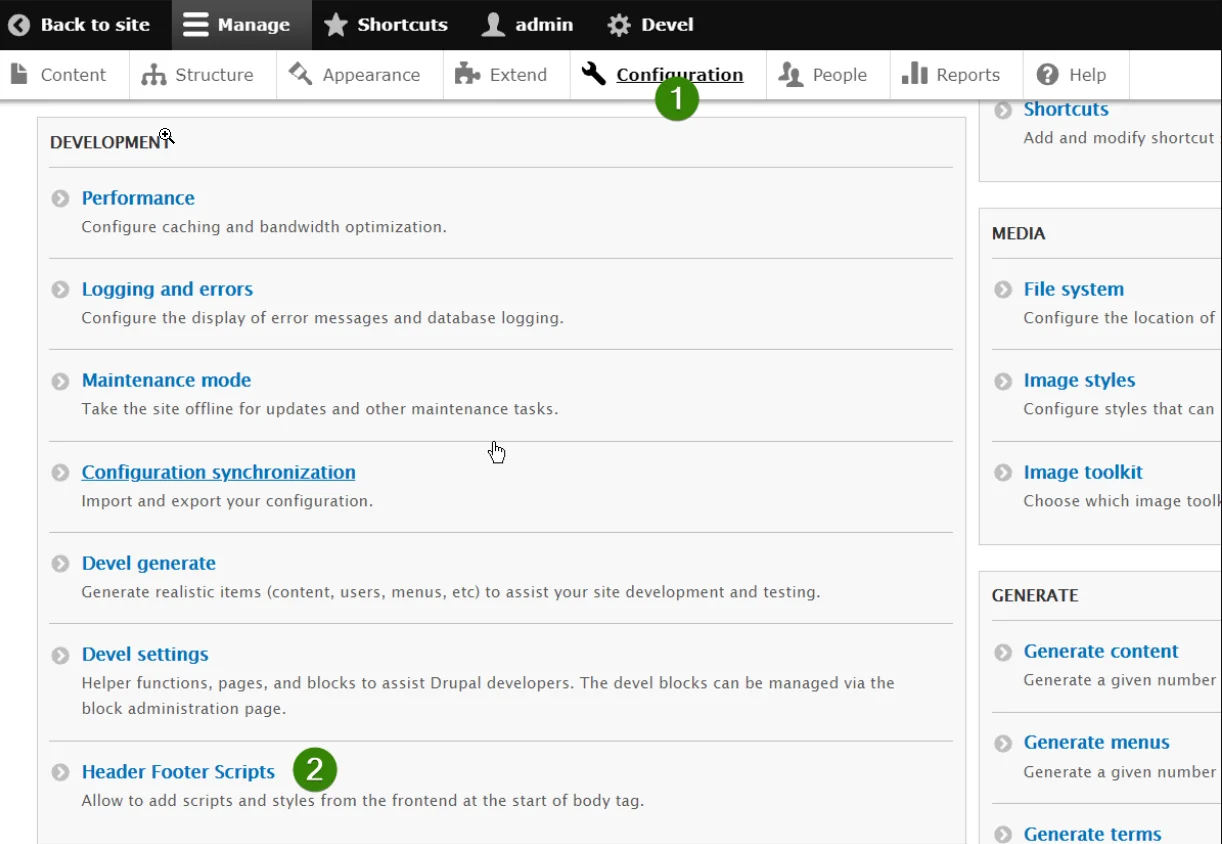
Task: Click the Maintenance mode entry
Action: 166,380
